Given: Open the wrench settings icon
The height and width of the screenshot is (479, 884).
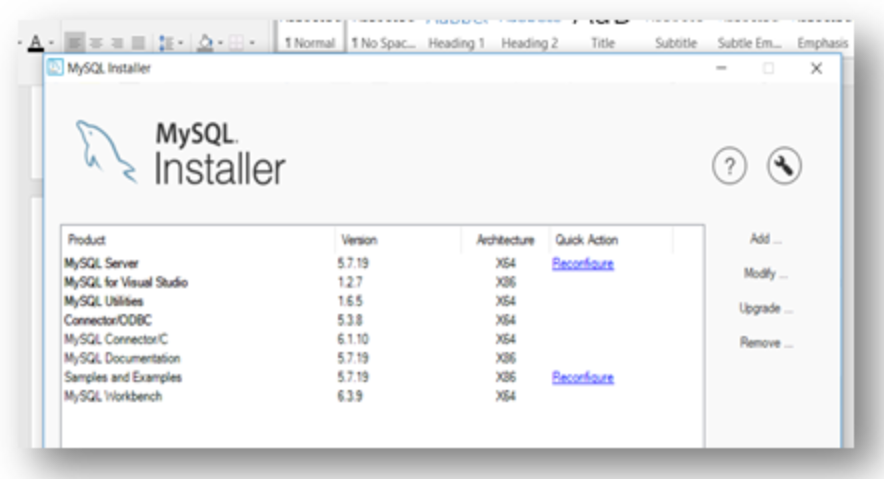Looking at the screenshot, I should (784, 166).
